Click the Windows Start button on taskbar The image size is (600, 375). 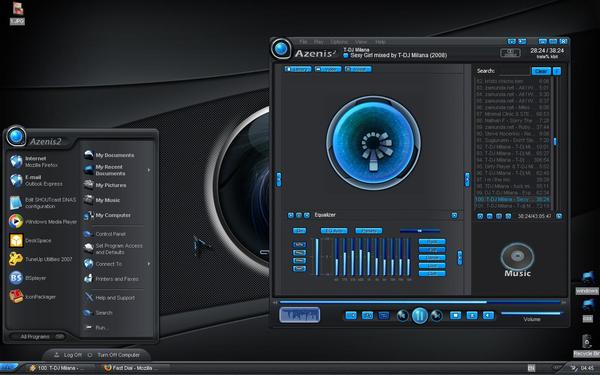point(8,368)
